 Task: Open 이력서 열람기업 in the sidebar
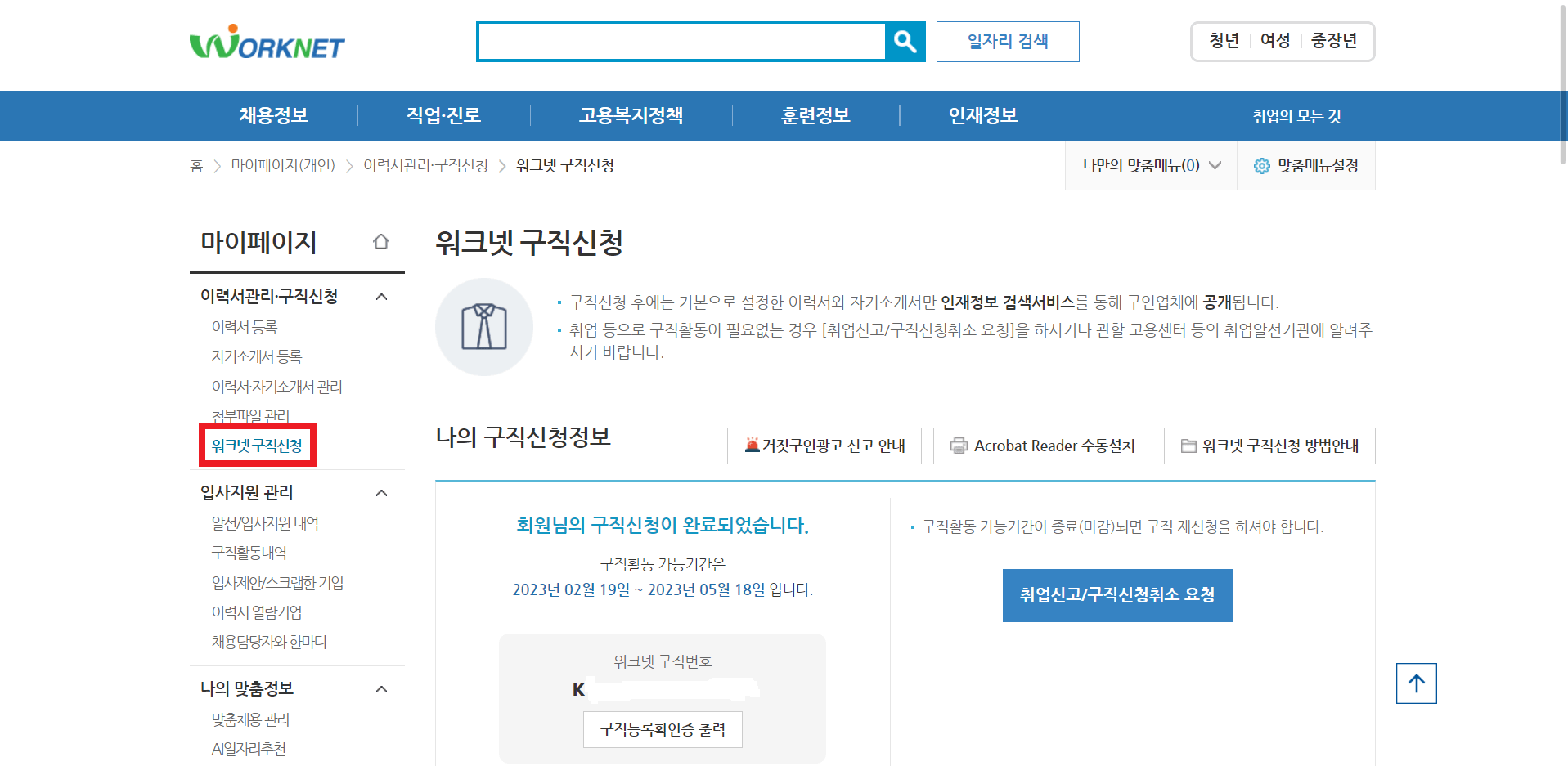(257, 612)
